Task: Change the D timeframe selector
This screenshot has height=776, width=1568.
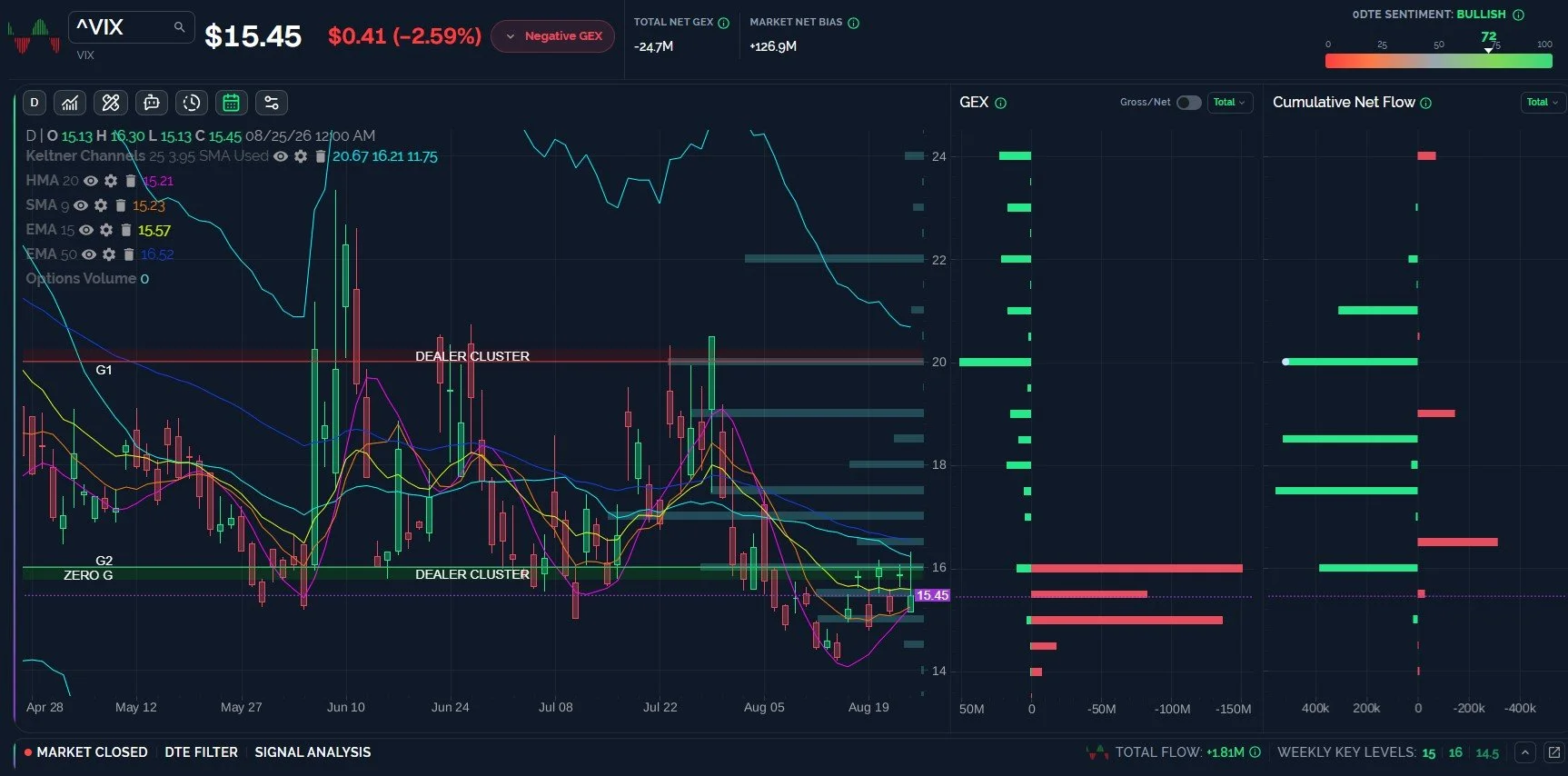Action: [35, 103]
